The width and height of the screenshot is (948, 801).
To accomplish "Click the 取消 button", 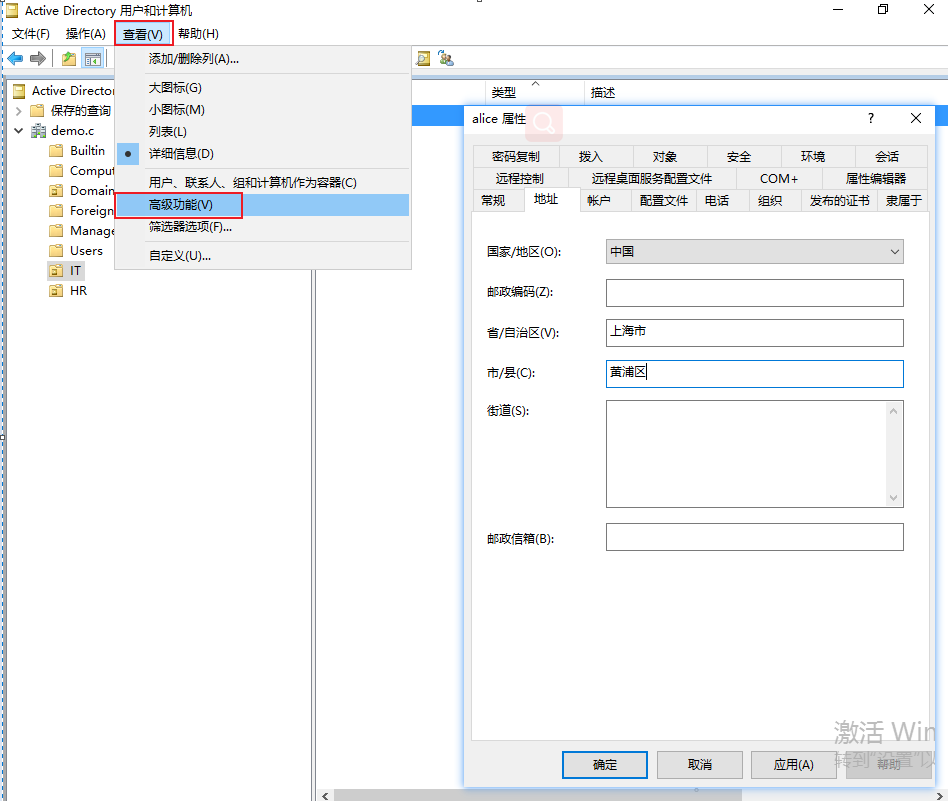I will [699, 764].
